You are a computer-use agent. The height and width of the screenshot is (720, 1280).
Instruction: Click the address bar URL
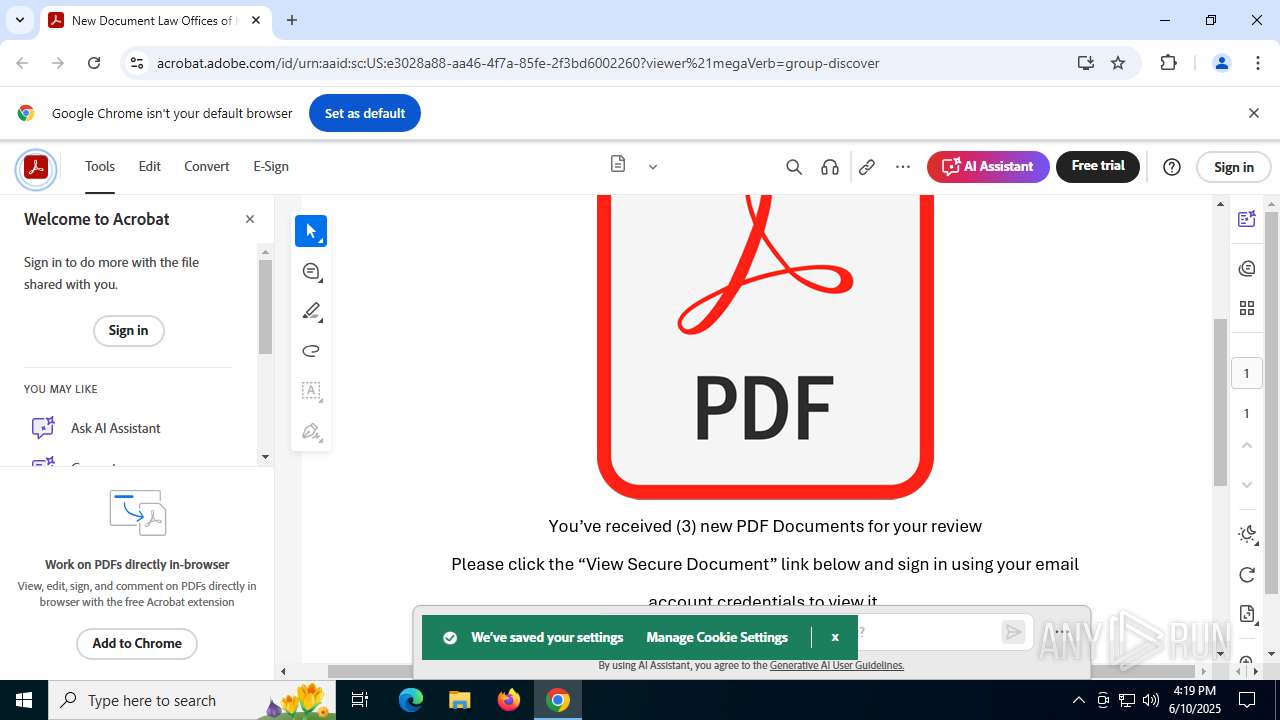pyautogui.click(x=518, y=63)
